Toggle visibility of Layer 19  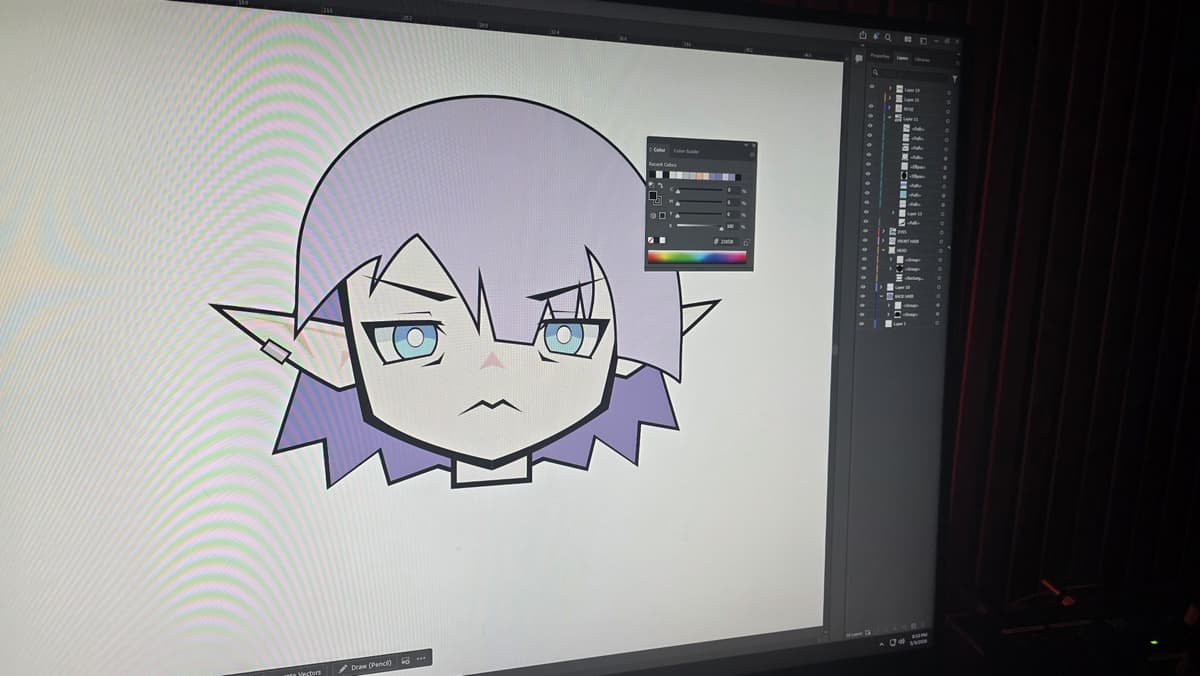[871, 86]
